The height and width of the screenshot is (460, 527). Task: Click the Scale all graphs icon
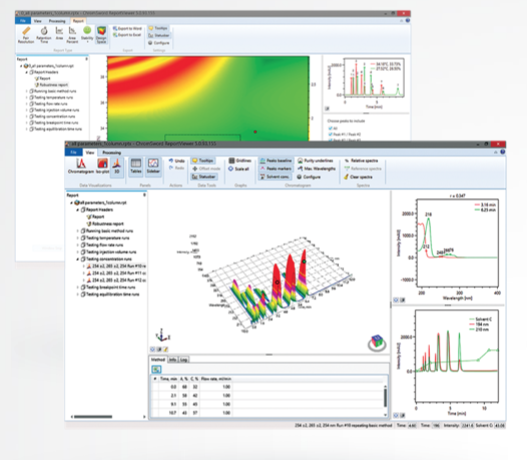[x=239, y=169]
